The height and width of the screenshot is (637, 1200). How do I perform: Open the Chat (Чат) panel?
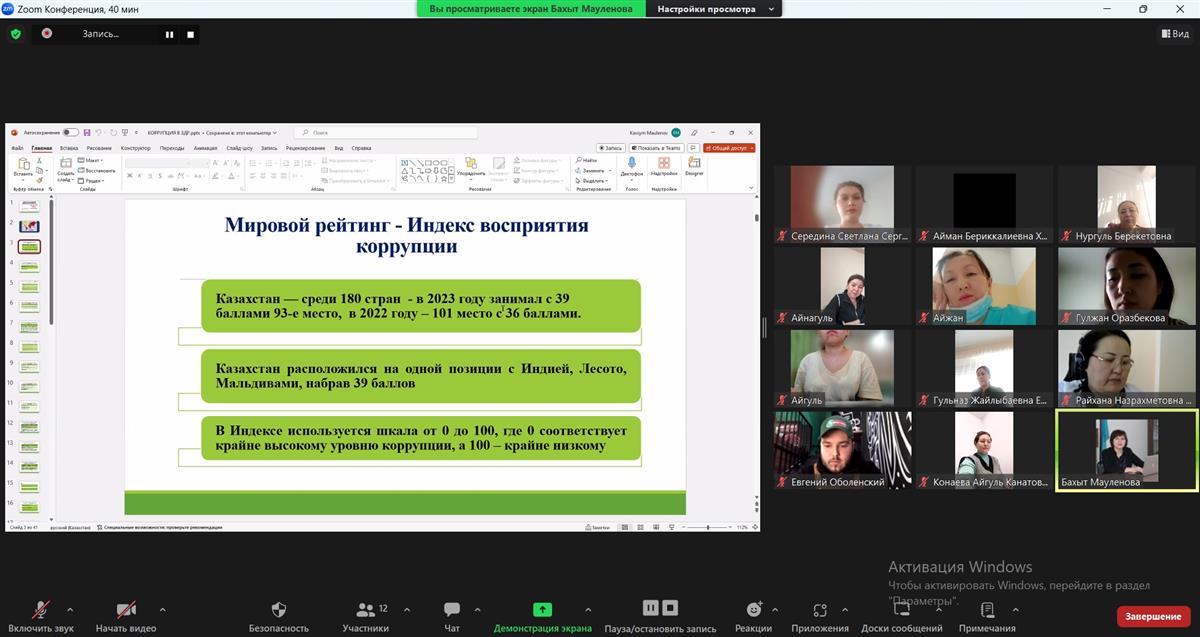coord(451,610)
